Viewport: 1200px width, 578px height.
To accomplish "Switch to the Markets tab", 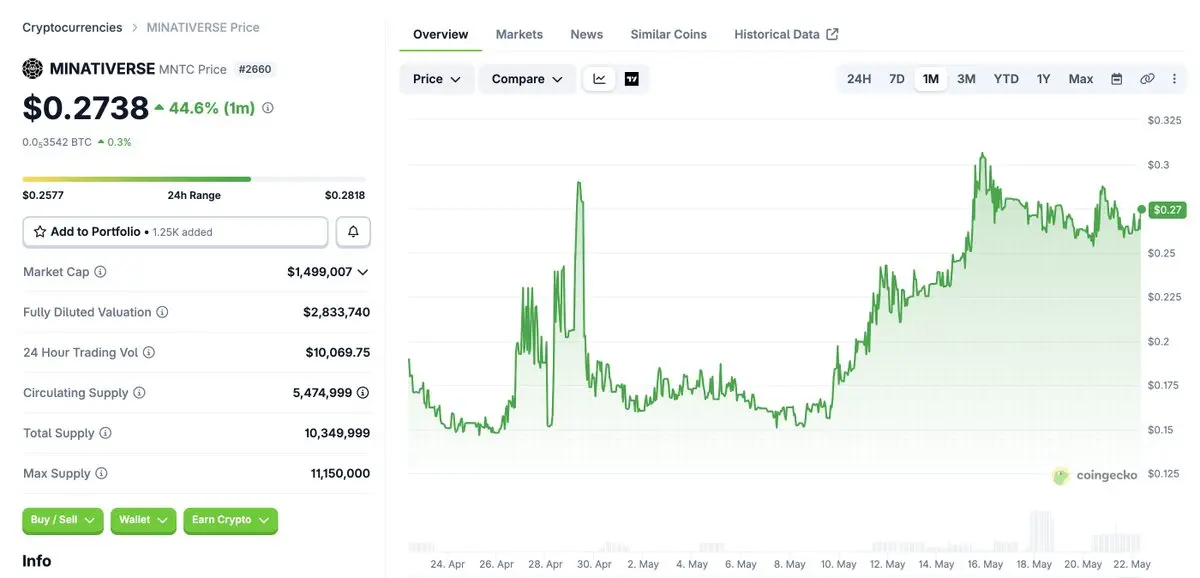I will [x=519, y=34].
